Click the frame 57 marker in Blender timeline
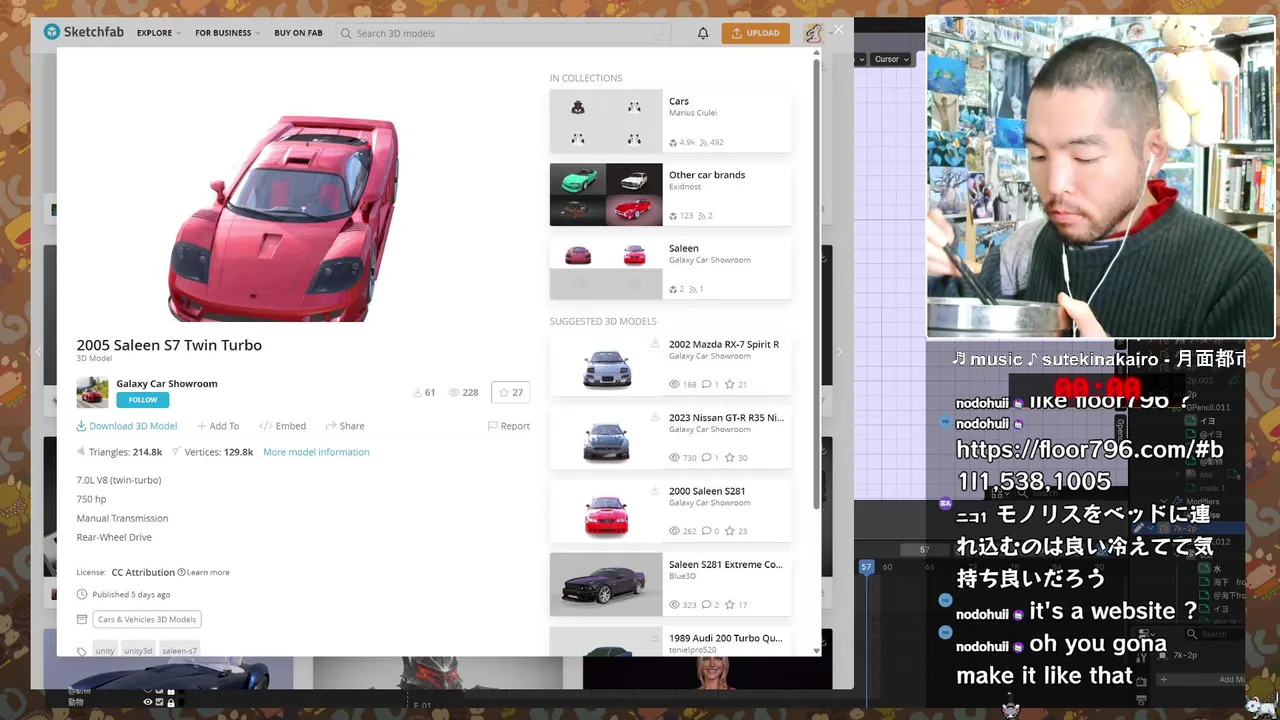This screenshot has height=720, width=1280. click(866, 567)
